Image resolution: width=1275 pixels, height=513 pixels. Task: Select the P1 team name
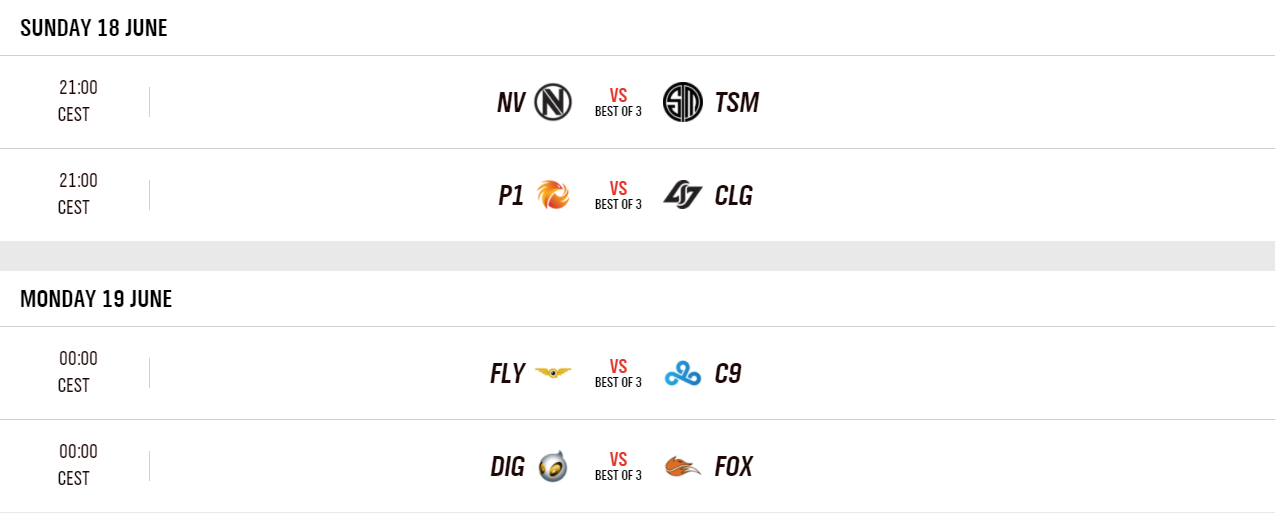click(x=511, y=195)
